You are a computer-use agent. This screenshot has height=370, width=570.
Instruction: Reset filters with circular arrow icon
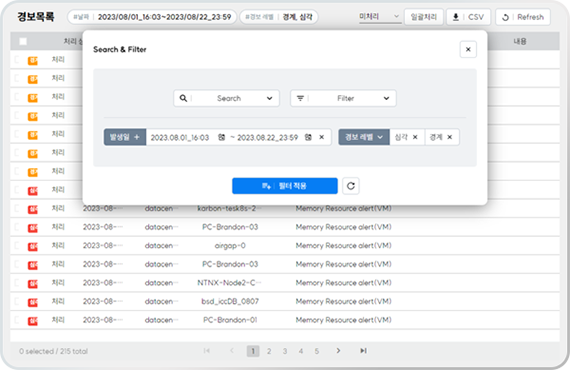[350, 186]
